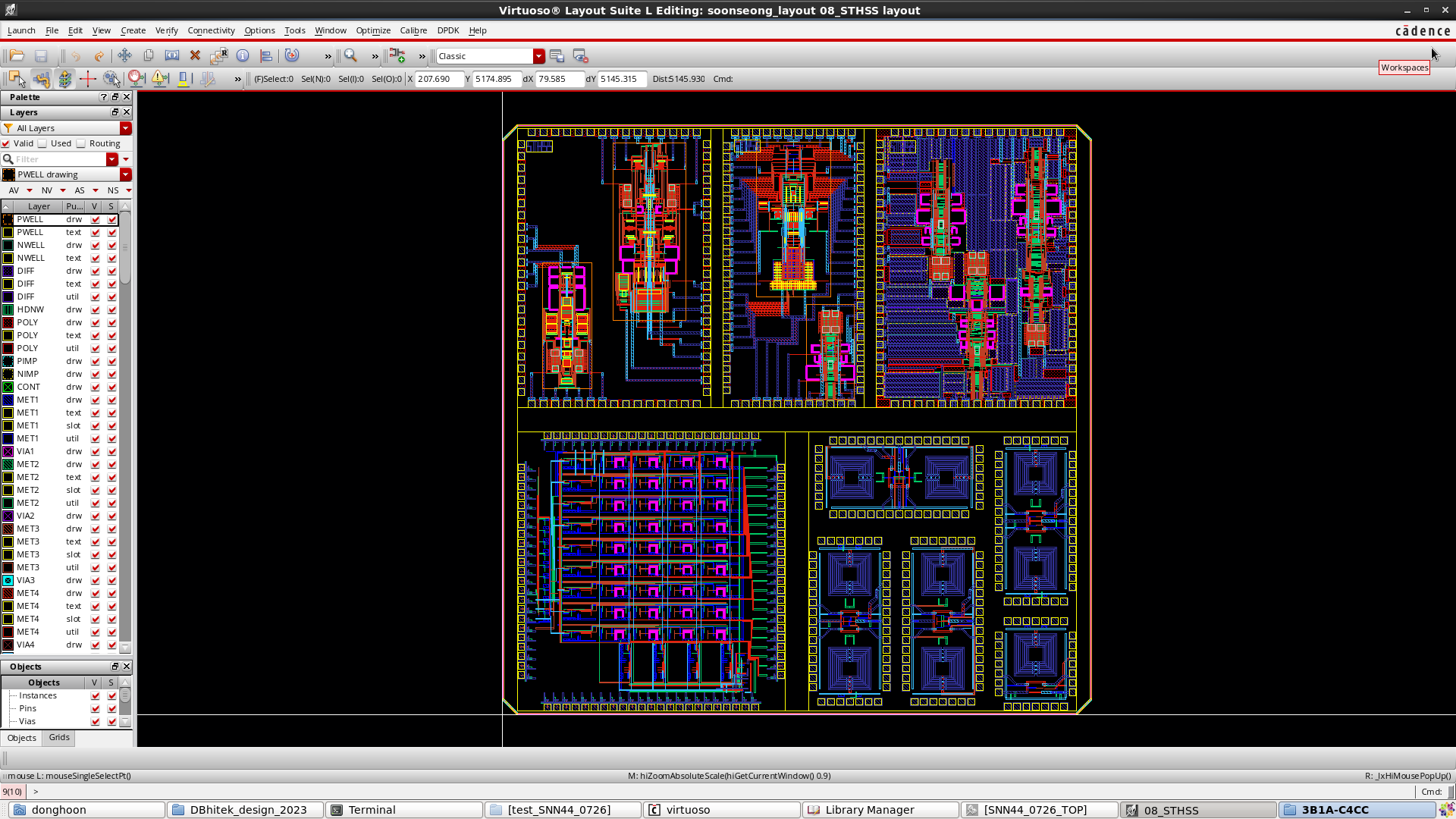Open the PWELL drawing layer dropdown
The height and width of the screenshot is (819, 1456).
(126, 174)
